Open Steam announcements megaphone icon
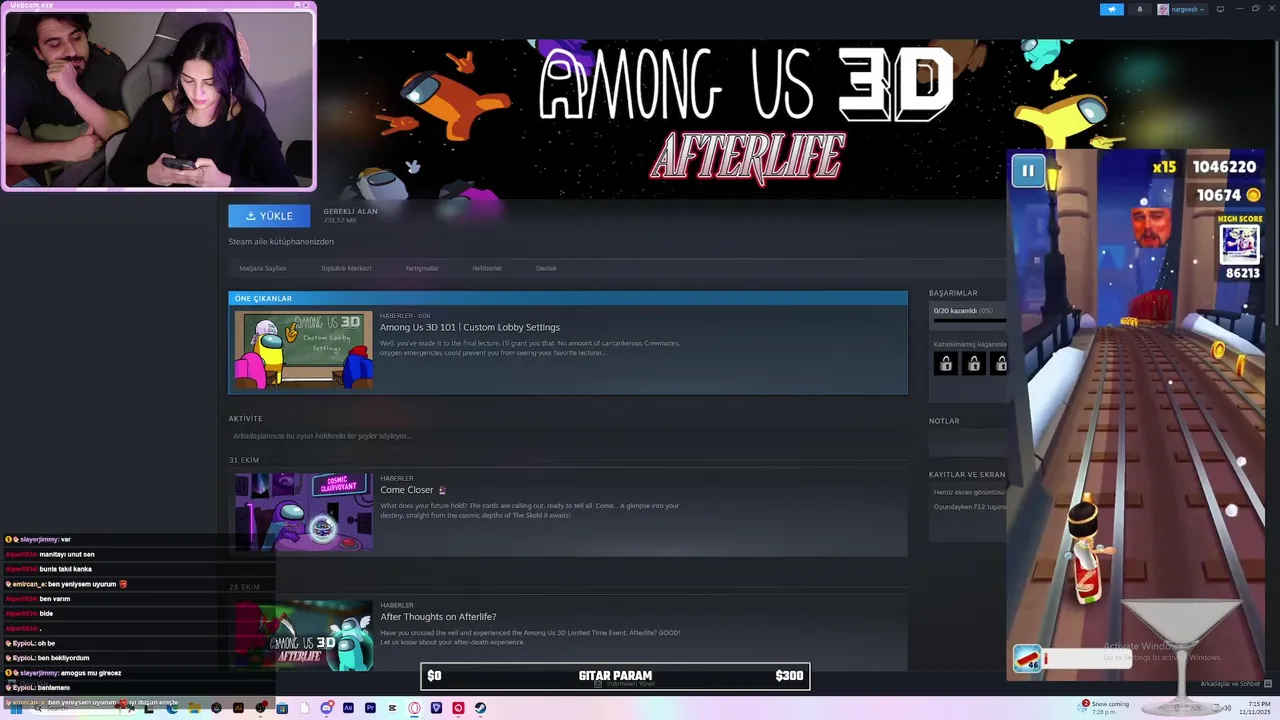Screen dimensions: 1280x720 click(1112, 9)
